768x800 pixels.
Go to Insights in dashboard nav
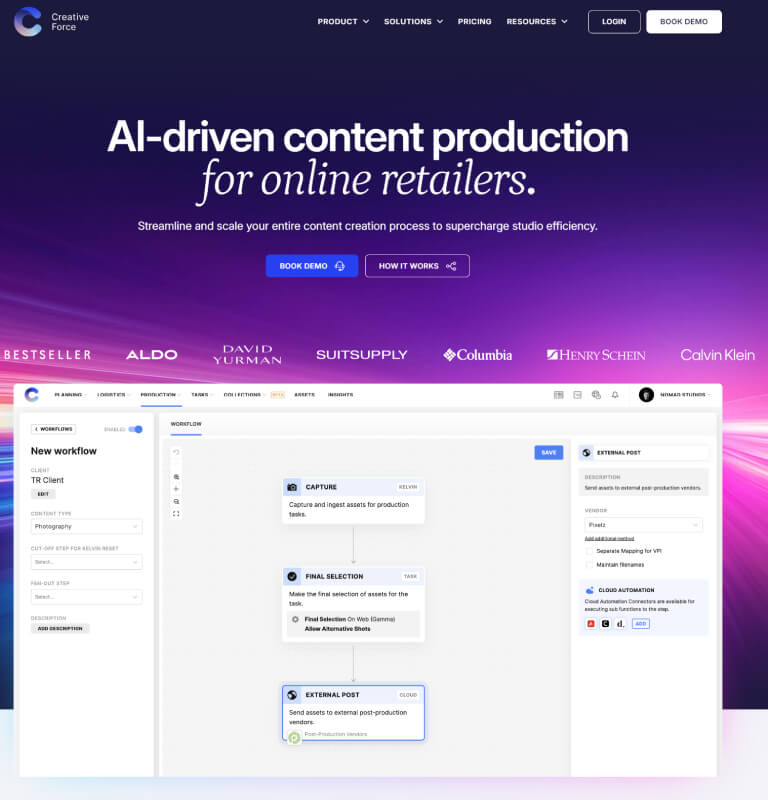pyautogui.click(x=340, y=395)
